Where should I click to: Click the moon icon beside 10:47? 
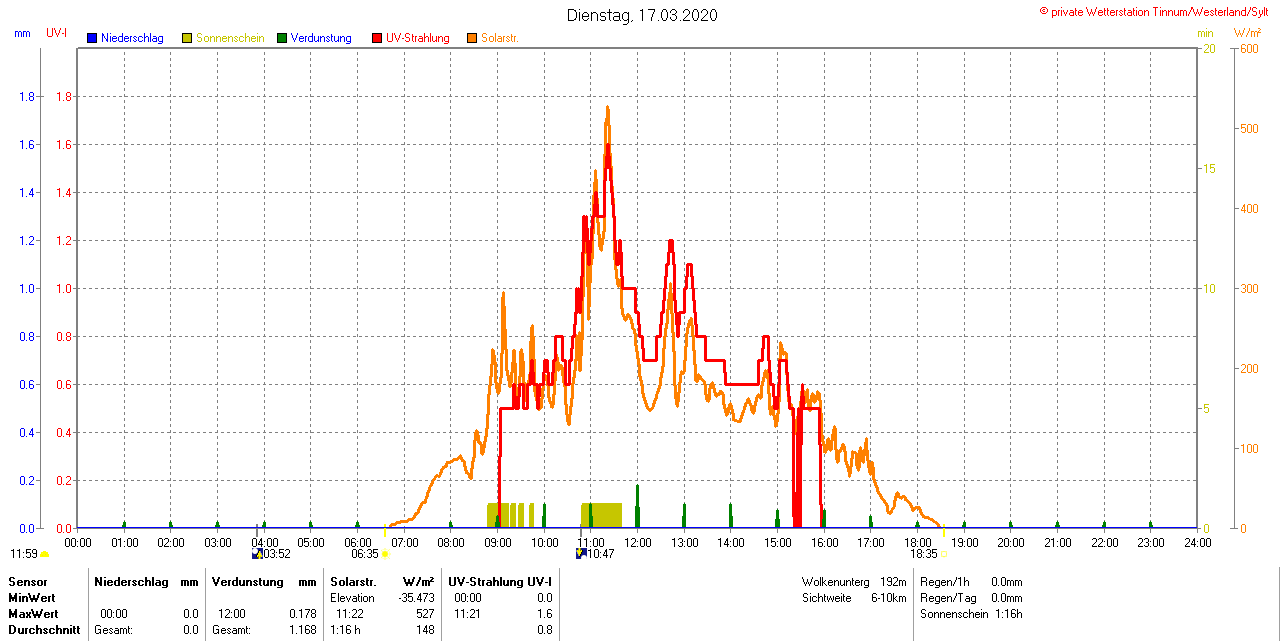[x=580, y=553]
